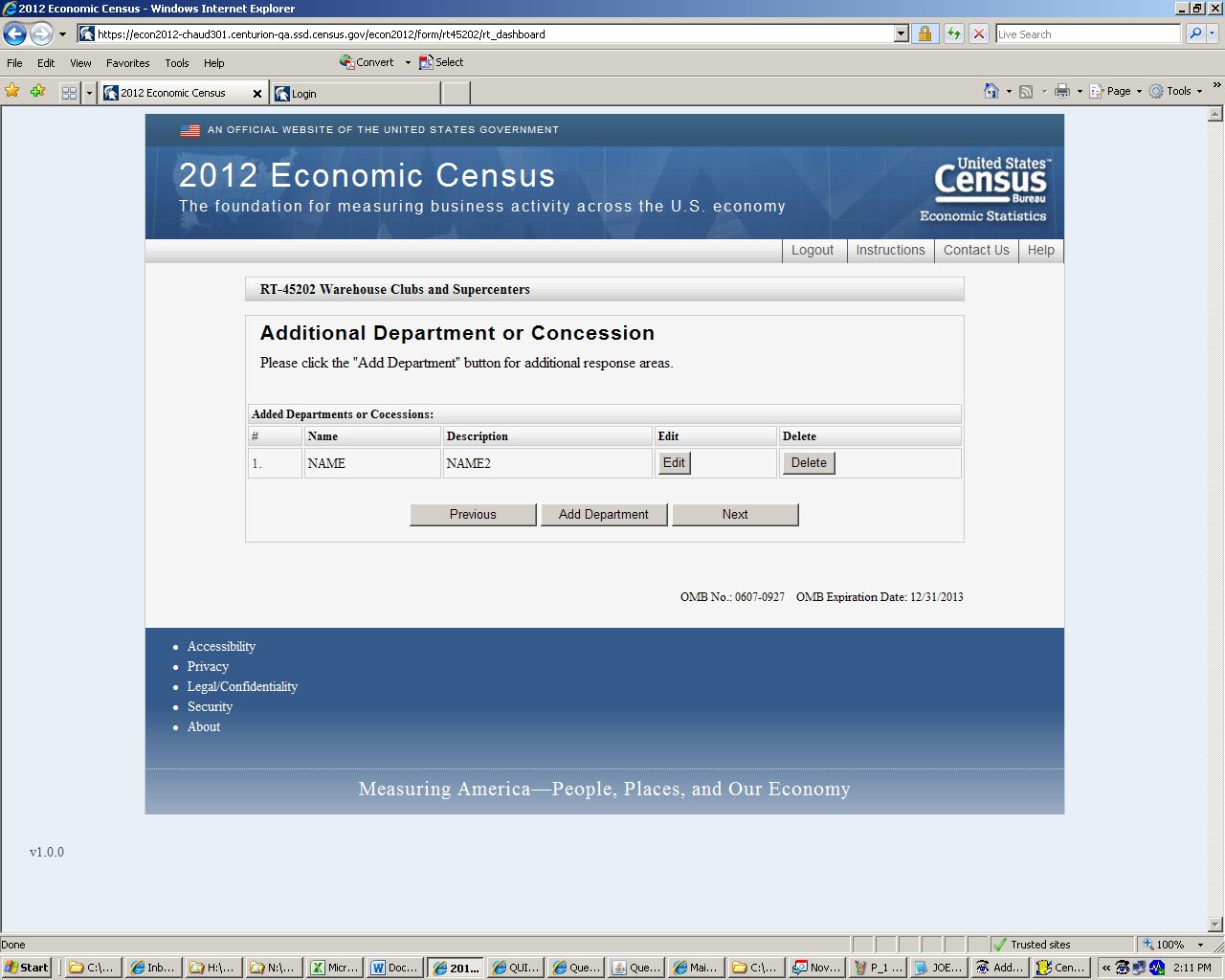The image size is (1225, 980).
Task: Switch to the Nov... taskbar button
Action: [x=816, y=968]
